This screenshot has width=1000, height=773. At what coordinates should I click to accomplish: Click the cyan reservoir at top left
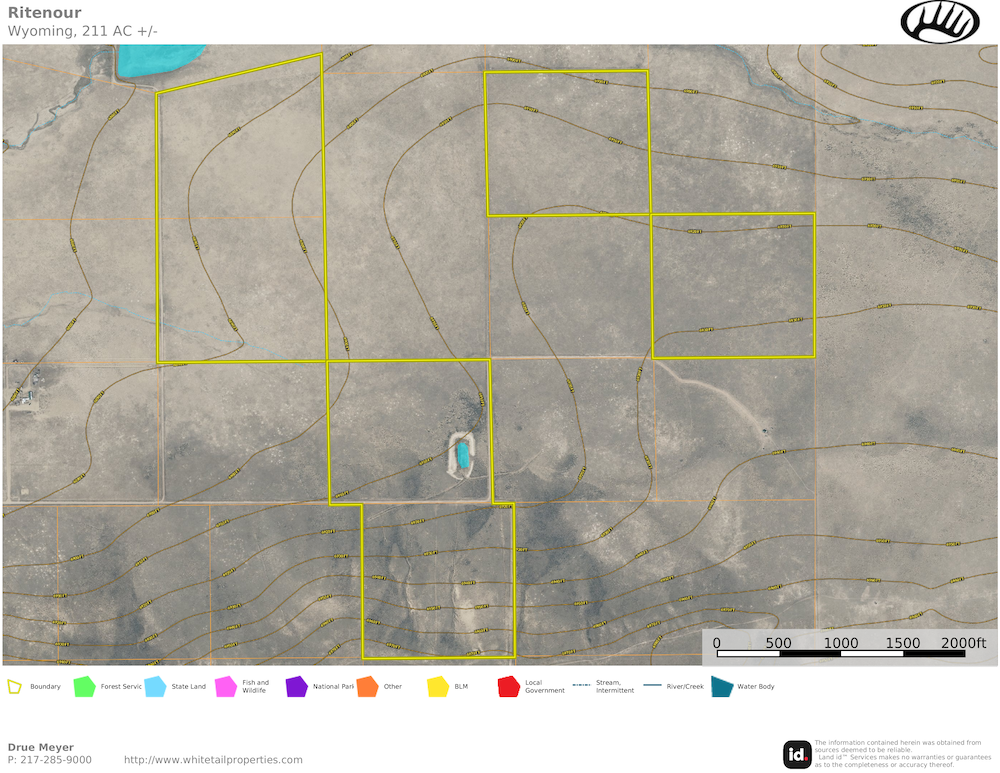(160, 61)
